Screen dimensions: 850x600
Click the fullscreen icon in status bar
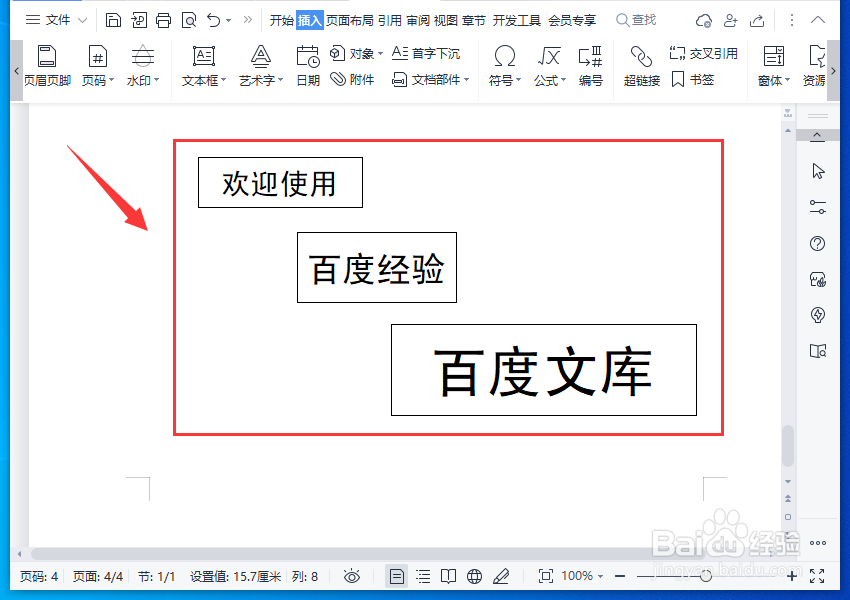(817, 576)
